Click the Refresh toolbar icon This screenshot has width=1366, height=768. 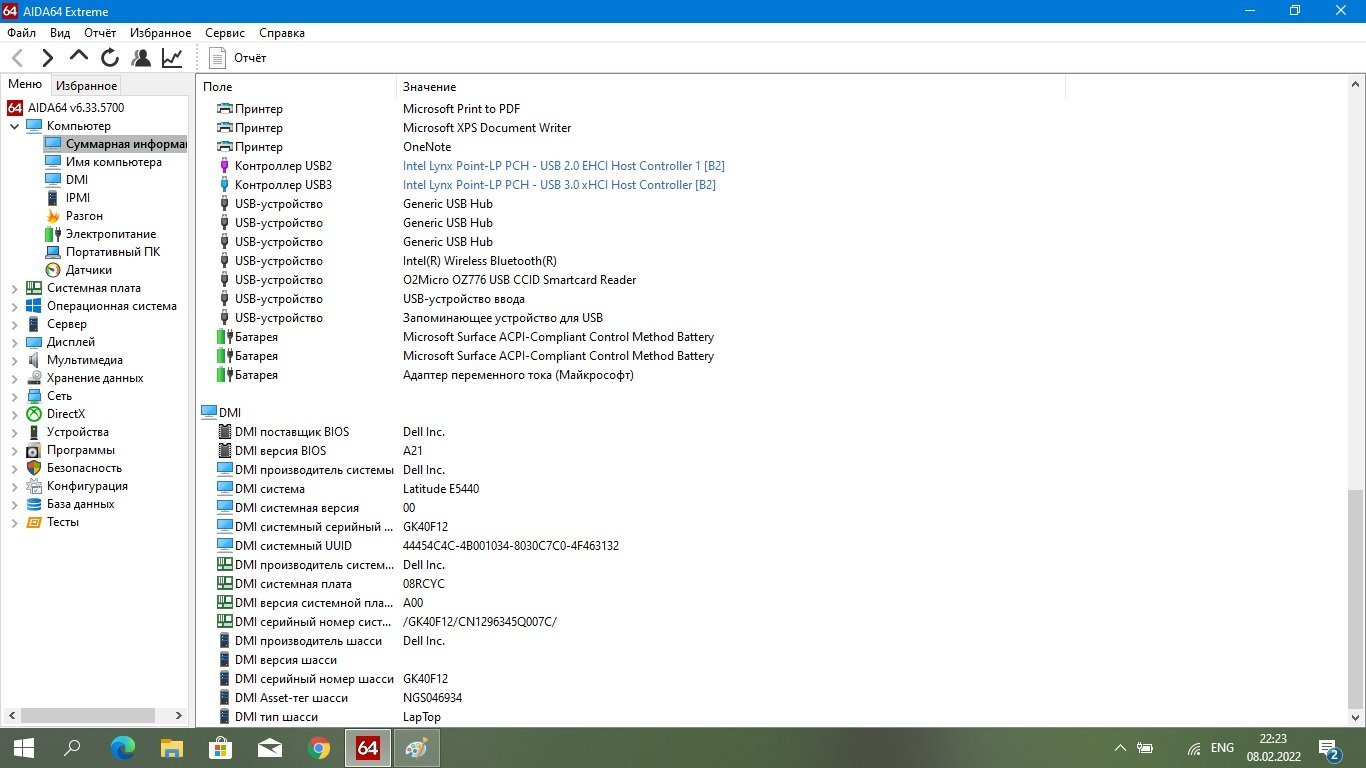point(110,58)
